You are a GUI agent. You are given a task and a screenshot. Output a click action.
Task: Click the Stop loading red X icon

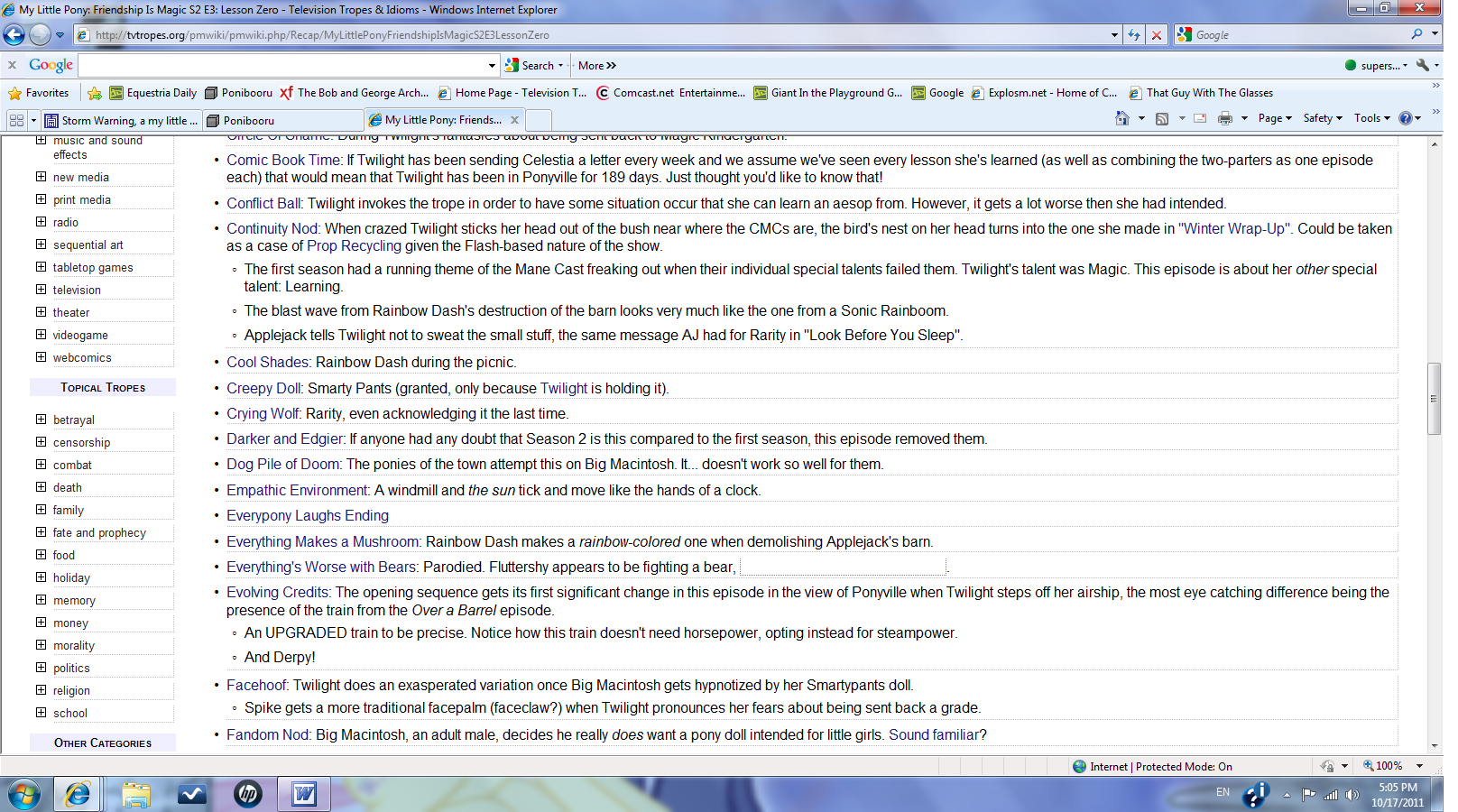[1157, 34]
